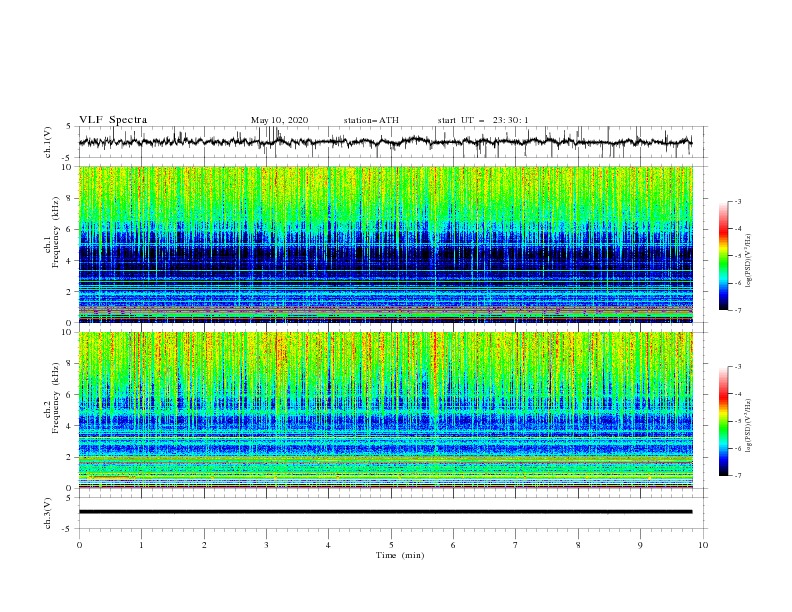
Task: Click time axis tick label "1"
Action: [142, 545]
